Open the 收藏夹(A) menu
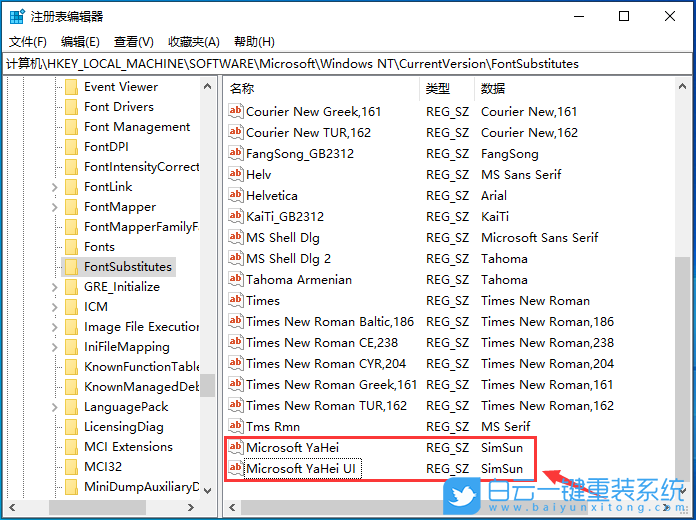Viewport: 696px width, 520px height. coord(193,42)
